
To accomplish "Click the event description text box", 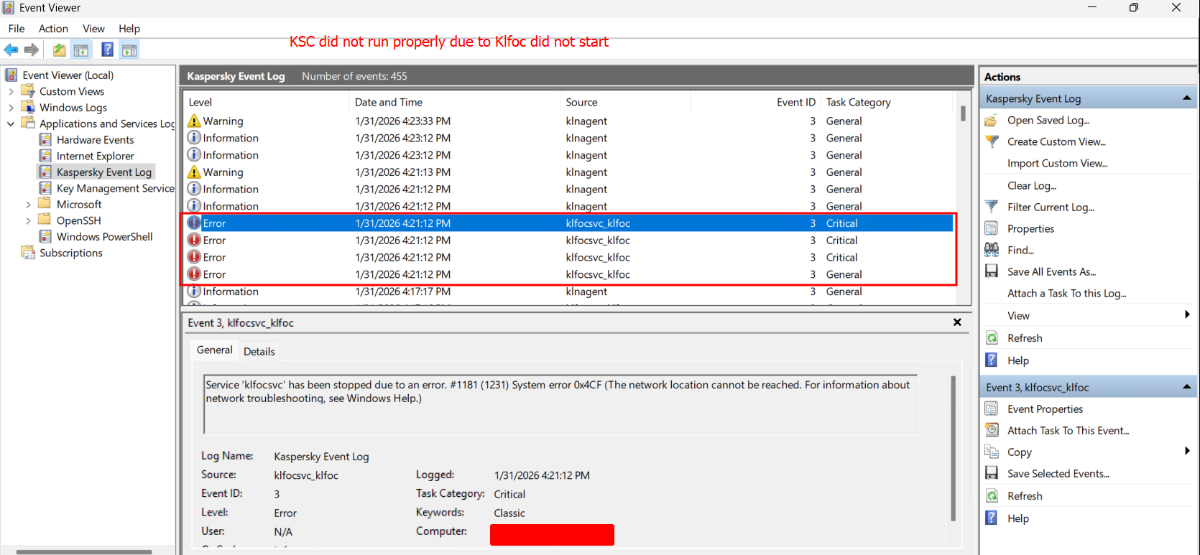I will click(560, 404).
